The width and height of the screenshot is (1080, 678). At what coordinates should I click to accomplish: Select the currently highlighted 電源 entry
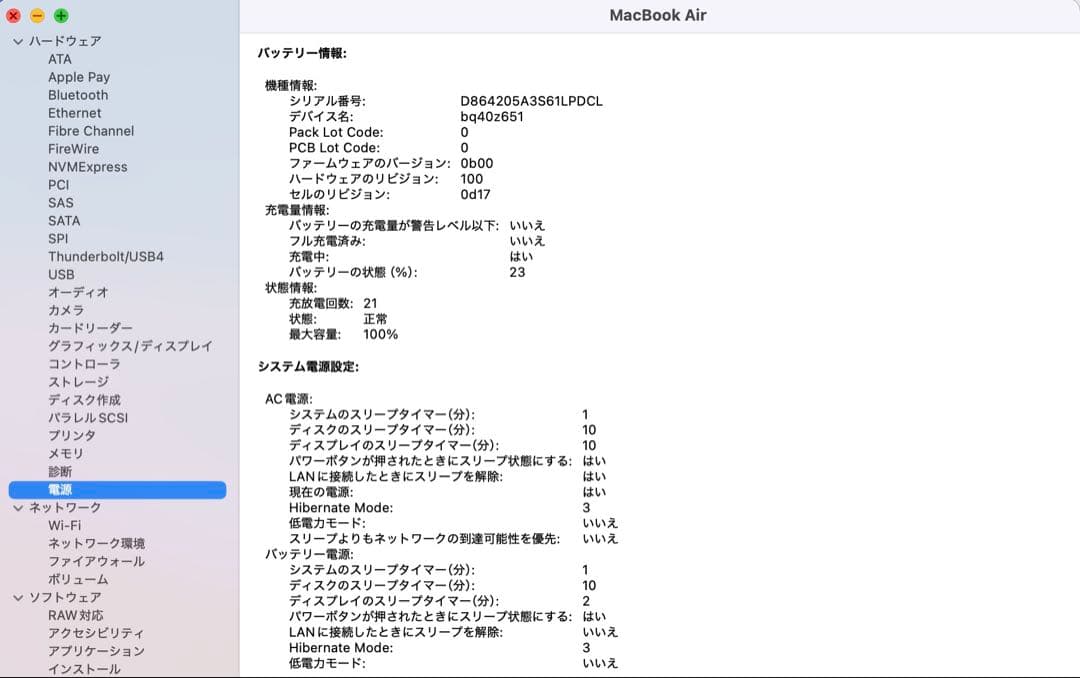click(x=65, y=489)
